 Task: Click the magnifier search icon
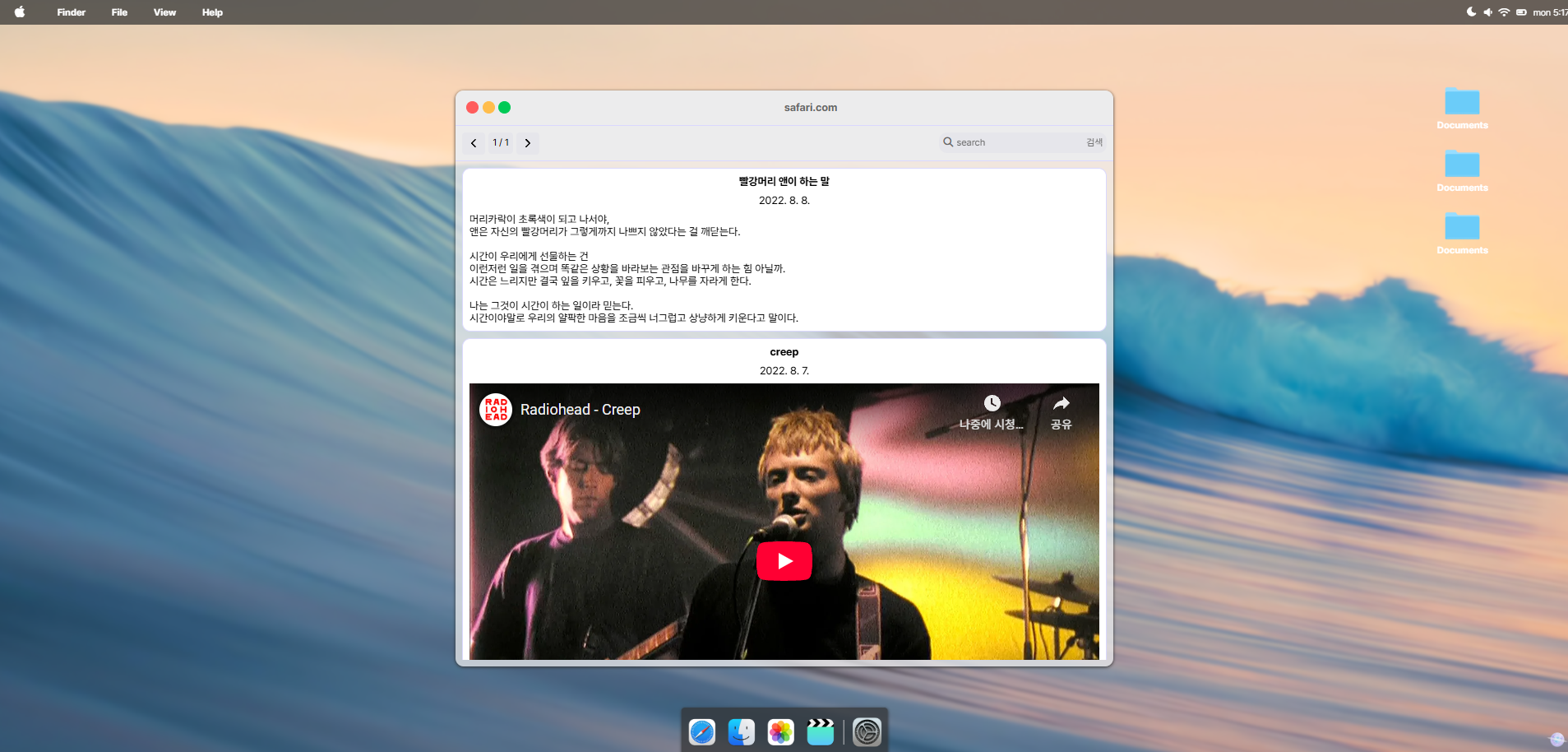pyautogui.click(x=948, y=142)
